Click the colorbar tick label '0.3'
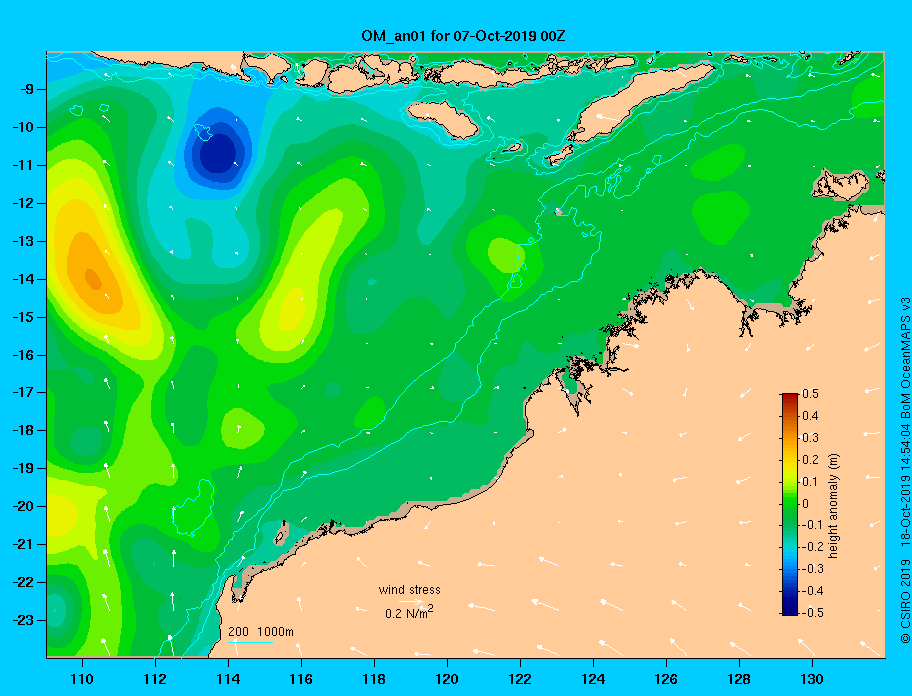912x696 pixels. pos(810,438)
